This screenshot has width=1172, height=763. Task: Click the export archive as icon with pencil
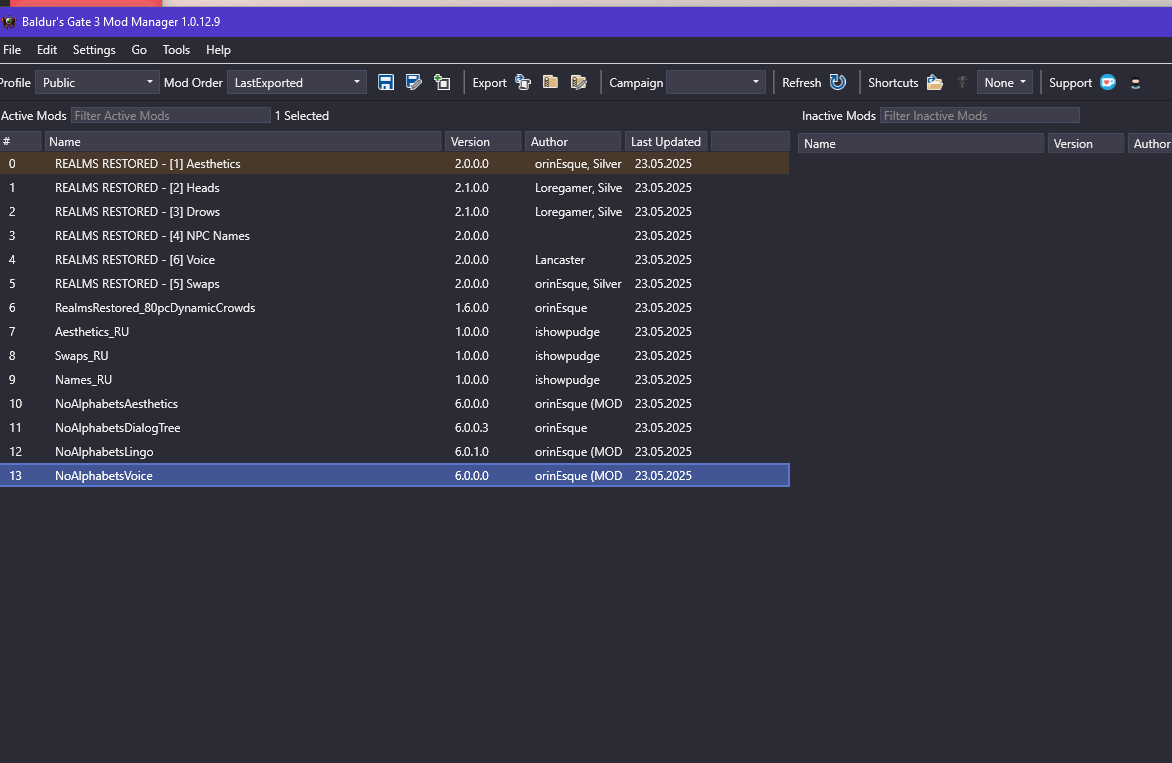579,82
